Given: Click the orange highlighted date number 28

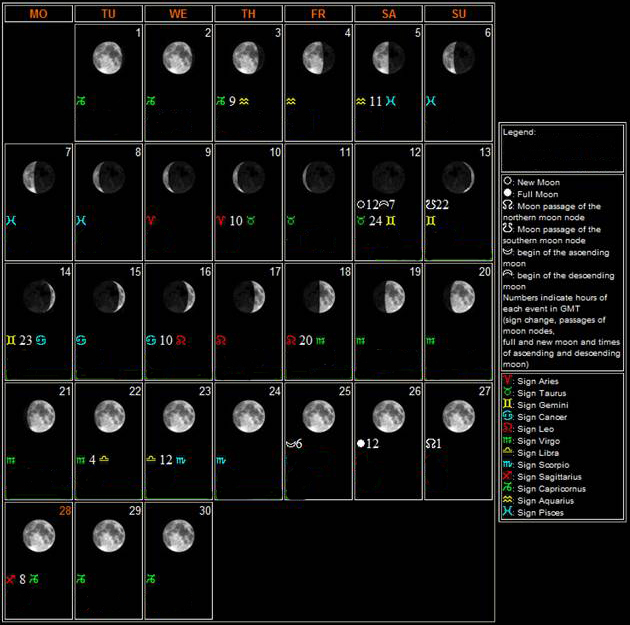Looking at the screenshot, I should click(63, 512).
